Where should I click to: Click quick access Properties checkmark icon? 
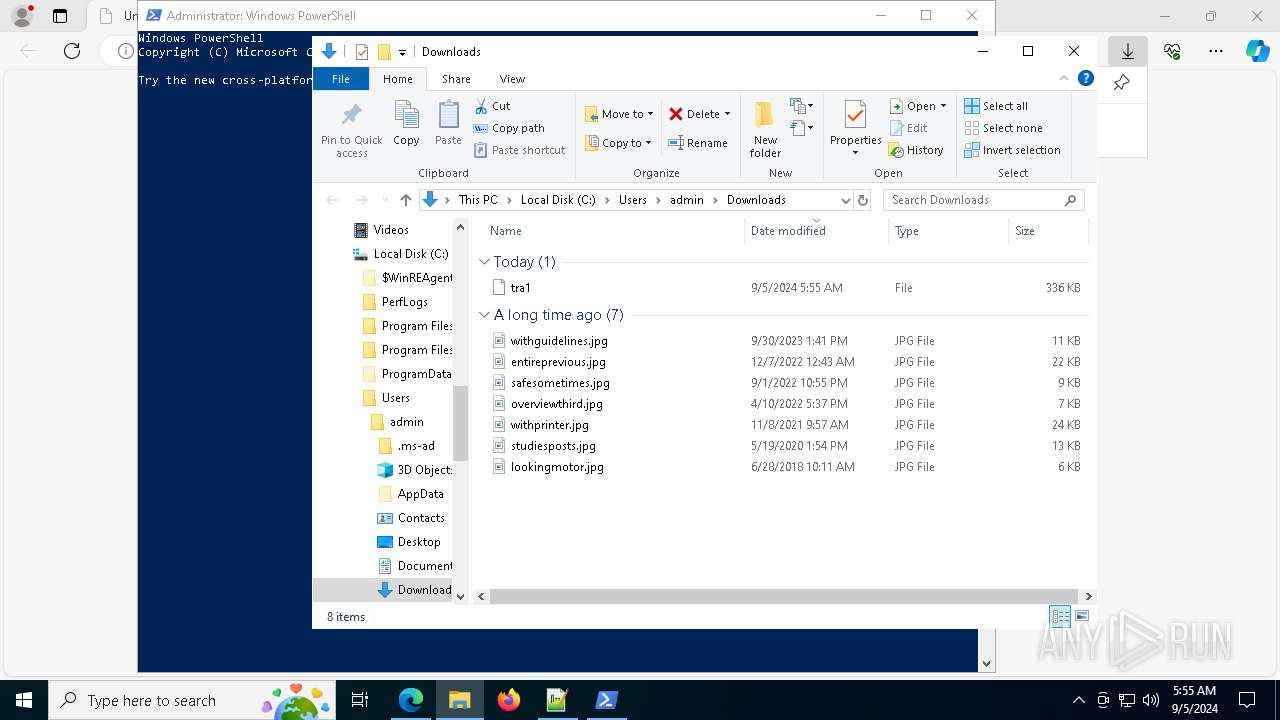click(x=362, y=52)
